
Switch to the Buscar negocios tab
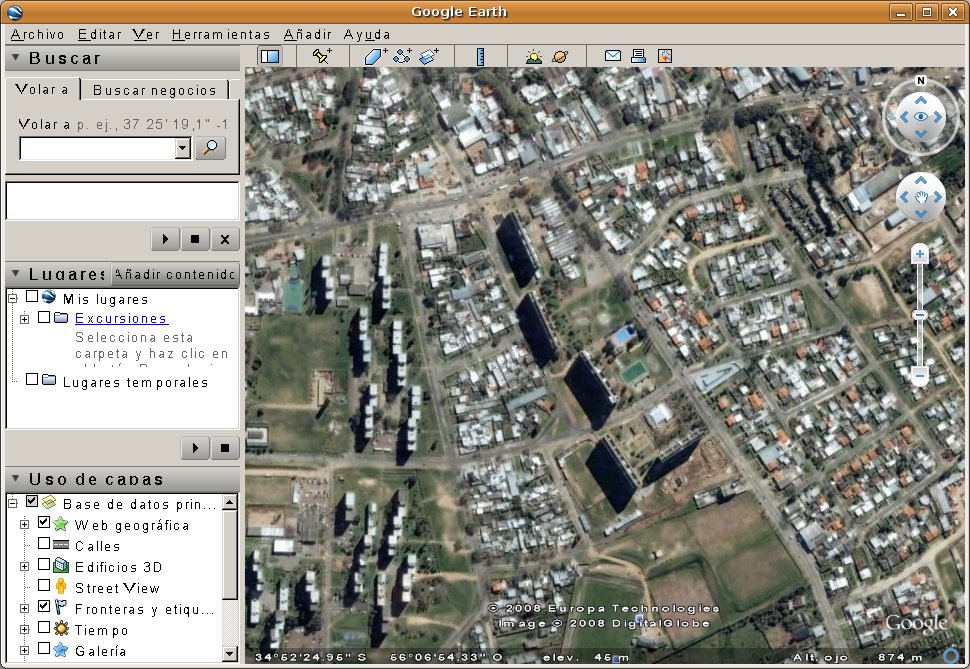155,90
